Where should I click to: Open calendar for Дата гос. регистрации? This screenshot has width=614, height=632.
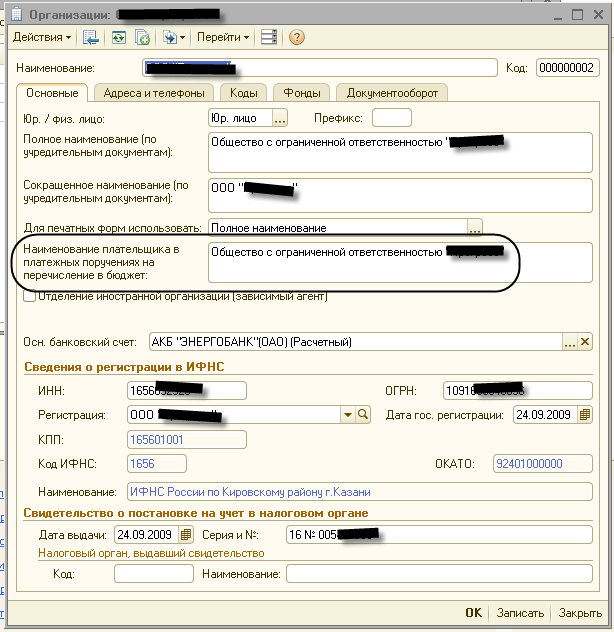coord(586,414)
